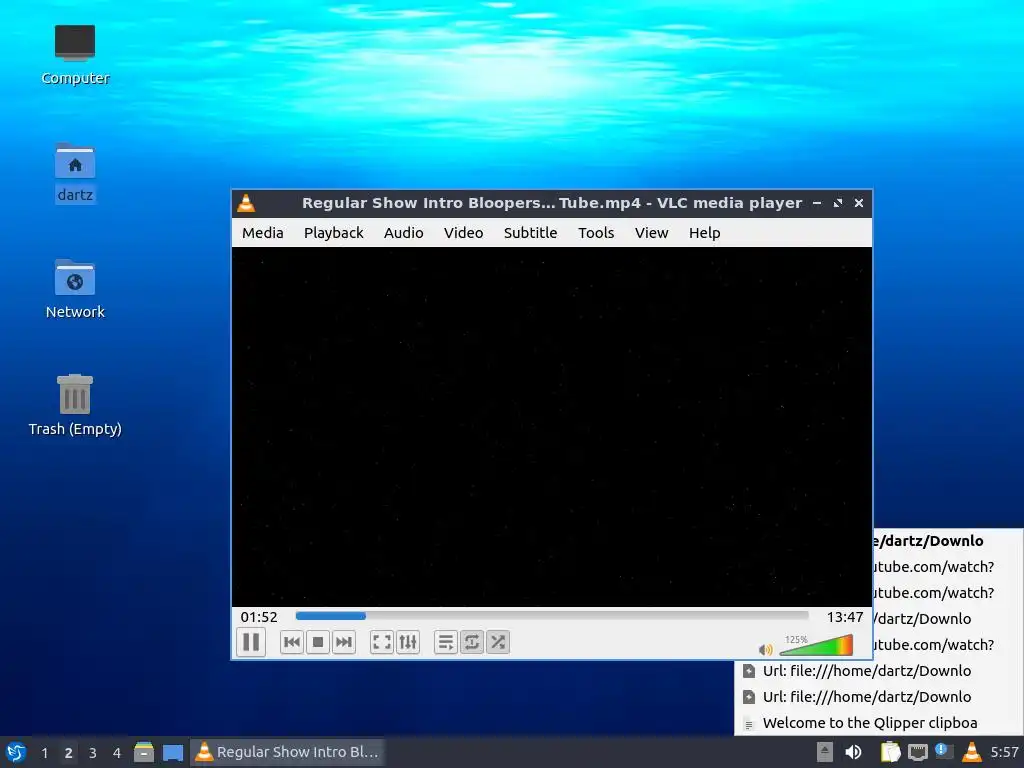Screen dimensions: 1024x768
Task: Open the Video menu
Action: pos(464,232)
